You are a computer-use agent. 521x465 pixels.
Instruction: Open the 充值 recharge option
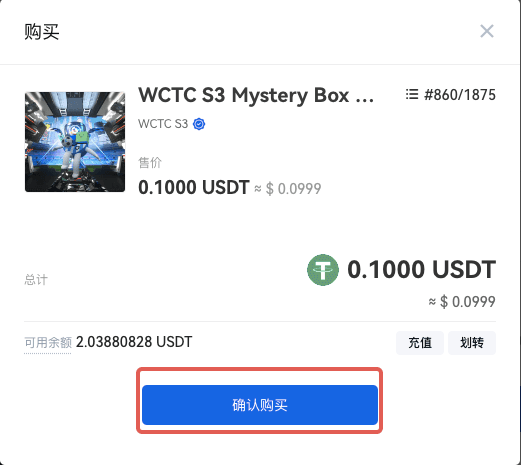click(x=420, y=343)
